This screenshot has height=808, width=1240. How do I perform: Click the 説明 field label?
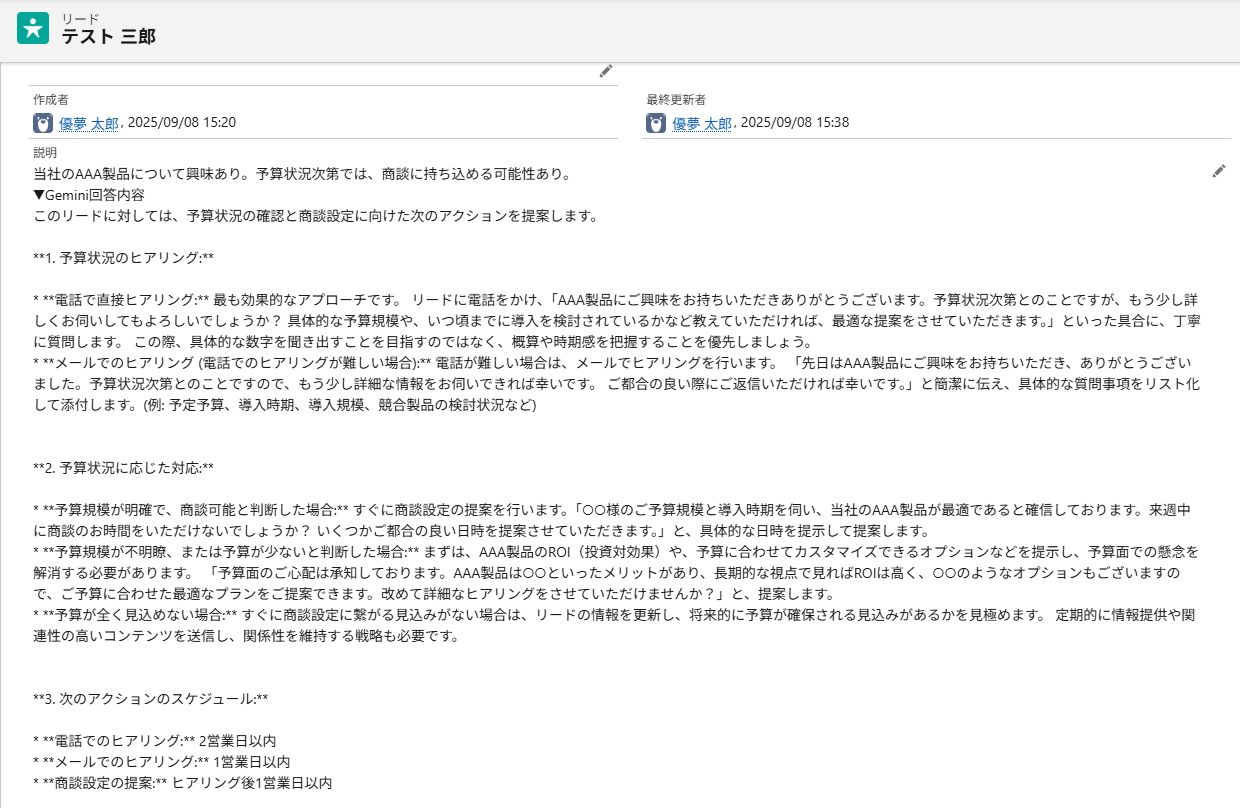click(45, 153)
